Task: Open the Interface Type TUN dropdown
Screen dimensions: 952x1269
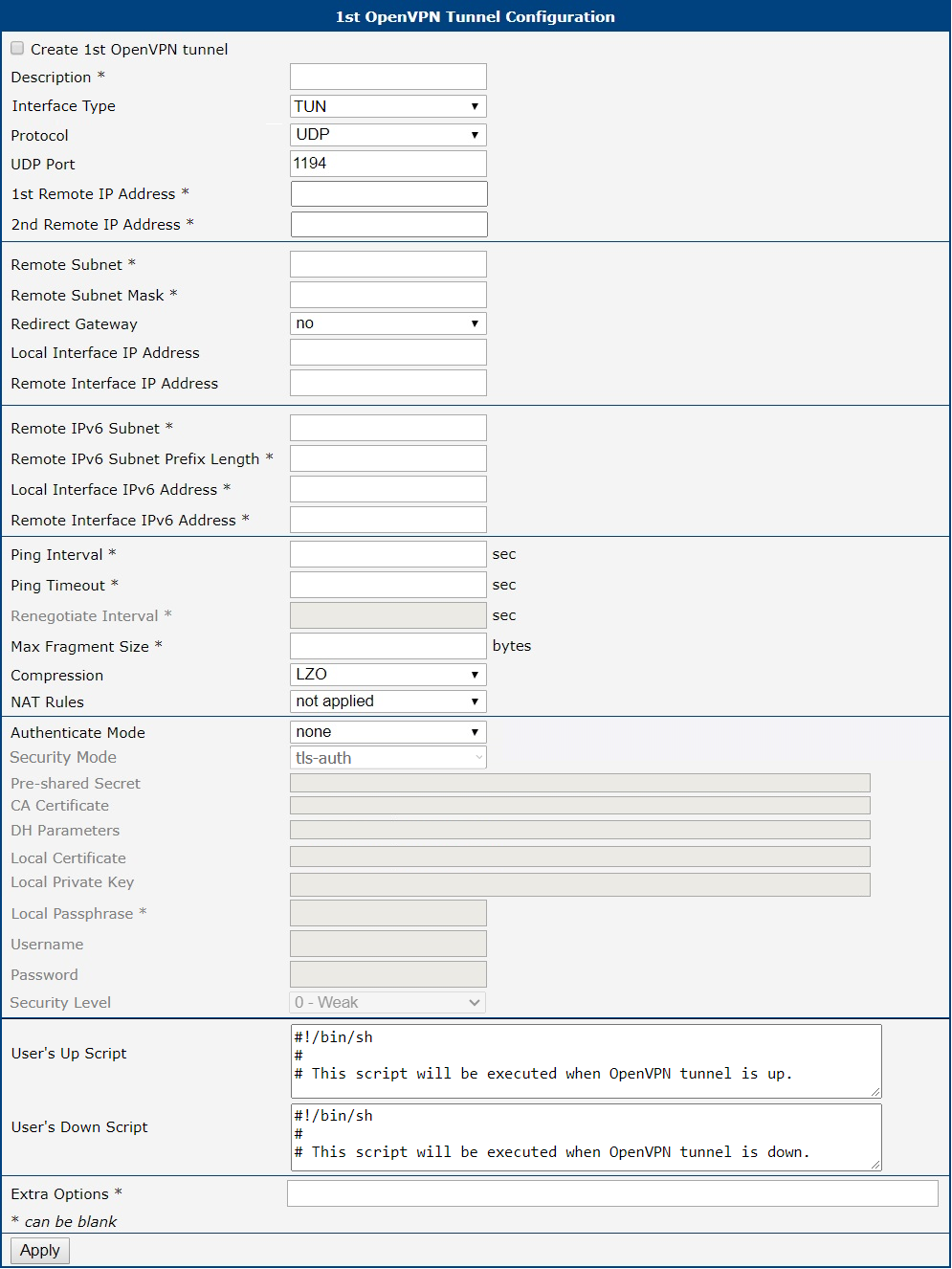Action: point(388,106)
